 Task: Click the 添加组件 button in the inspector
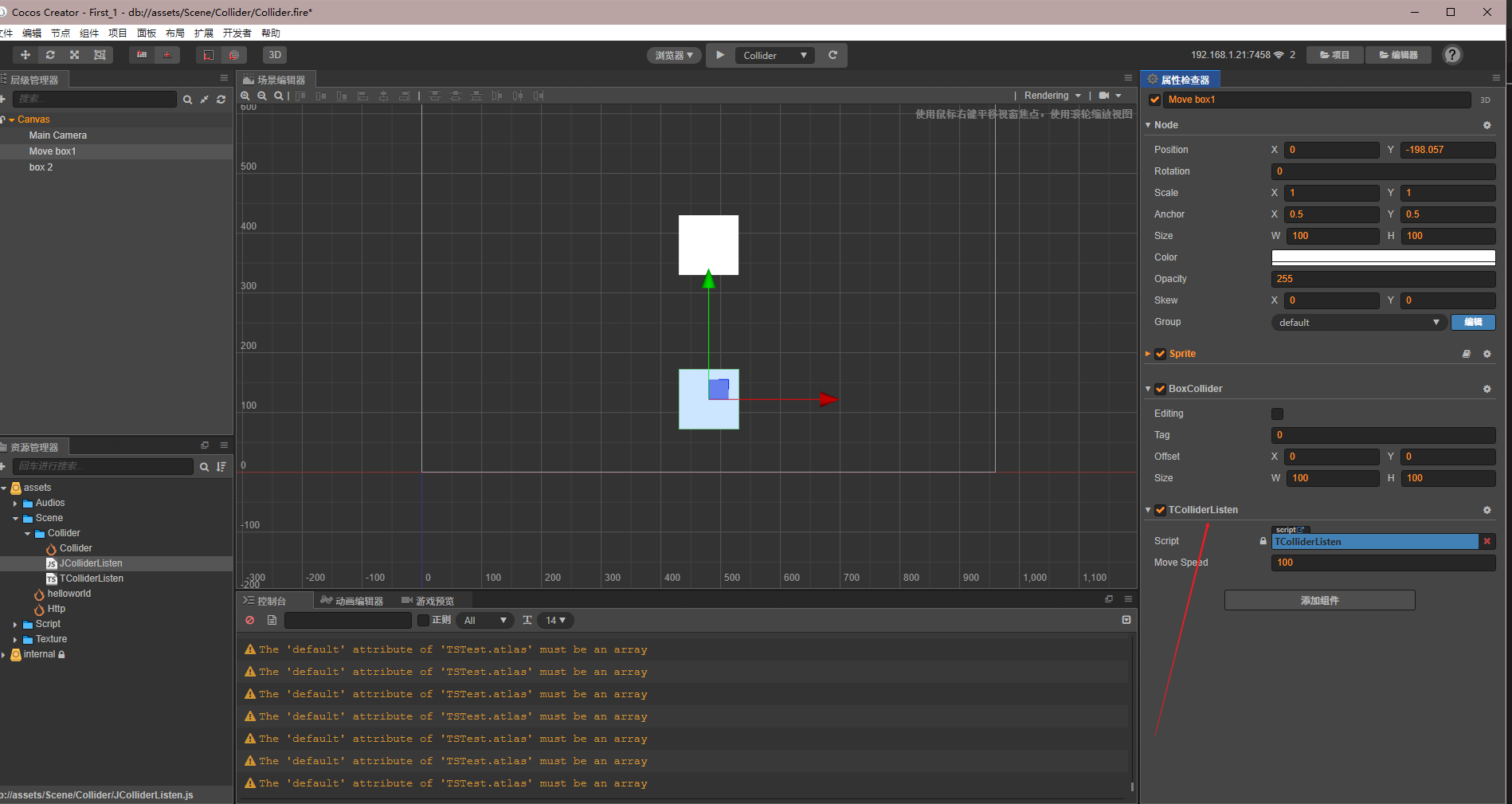pyautogui.click(x=1318, y=599)
